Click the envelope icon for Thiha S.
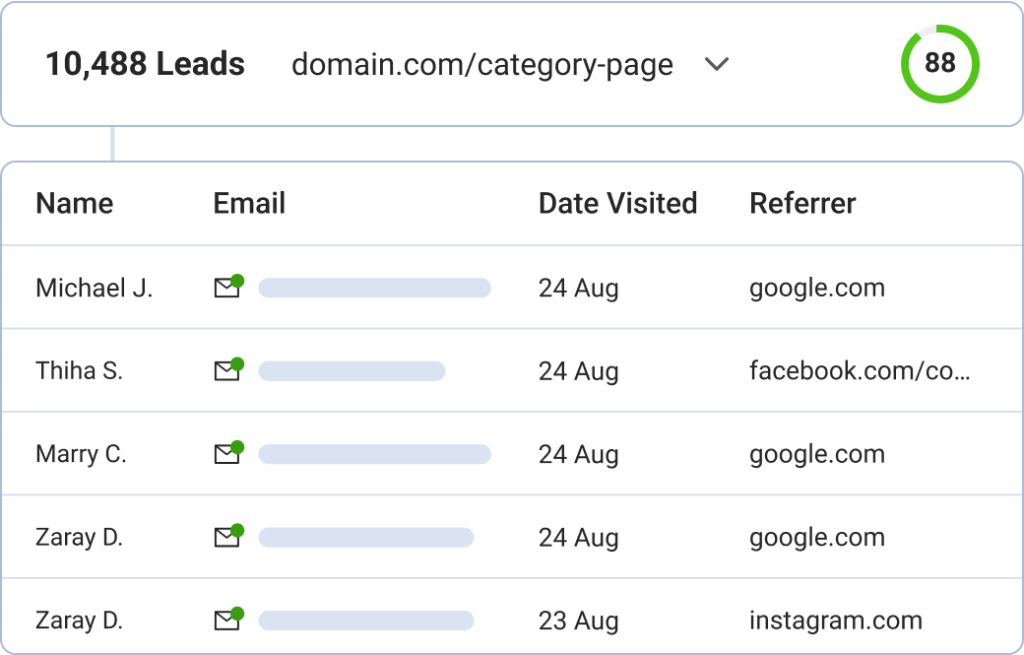The image size is (1024, 655). coord(229,370)
